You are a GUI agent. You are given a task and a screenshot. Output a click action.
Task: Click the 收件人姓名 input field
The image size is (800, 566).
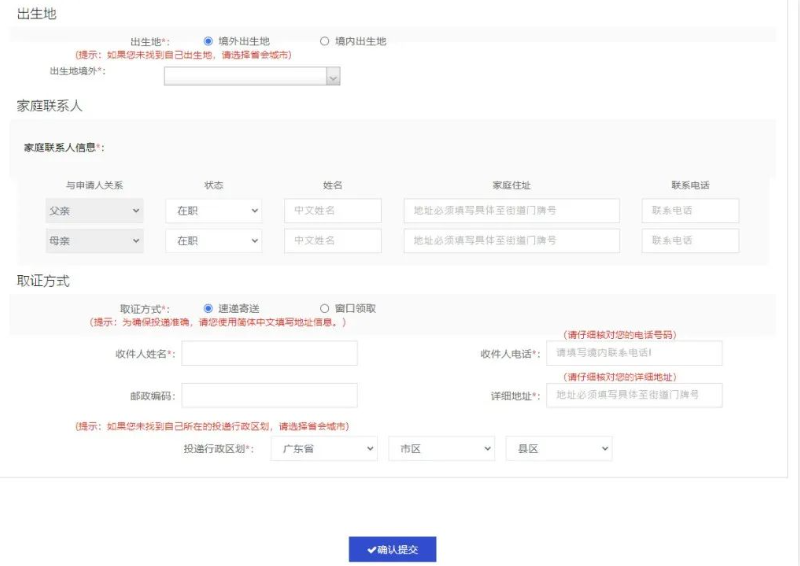coord(269,353)
